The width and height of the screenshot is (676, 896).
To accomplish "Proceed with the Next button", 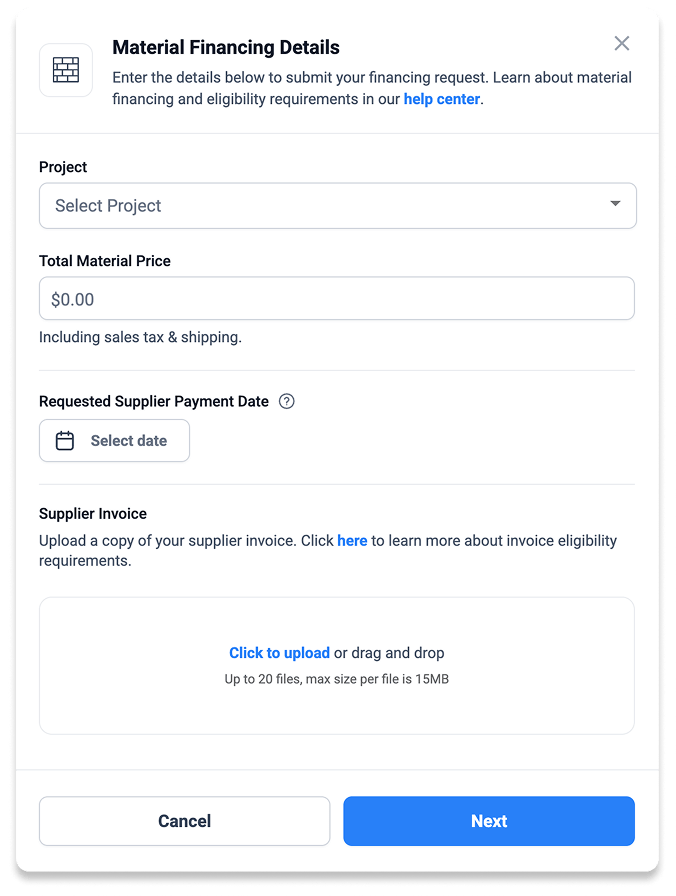I will point(488,821).
